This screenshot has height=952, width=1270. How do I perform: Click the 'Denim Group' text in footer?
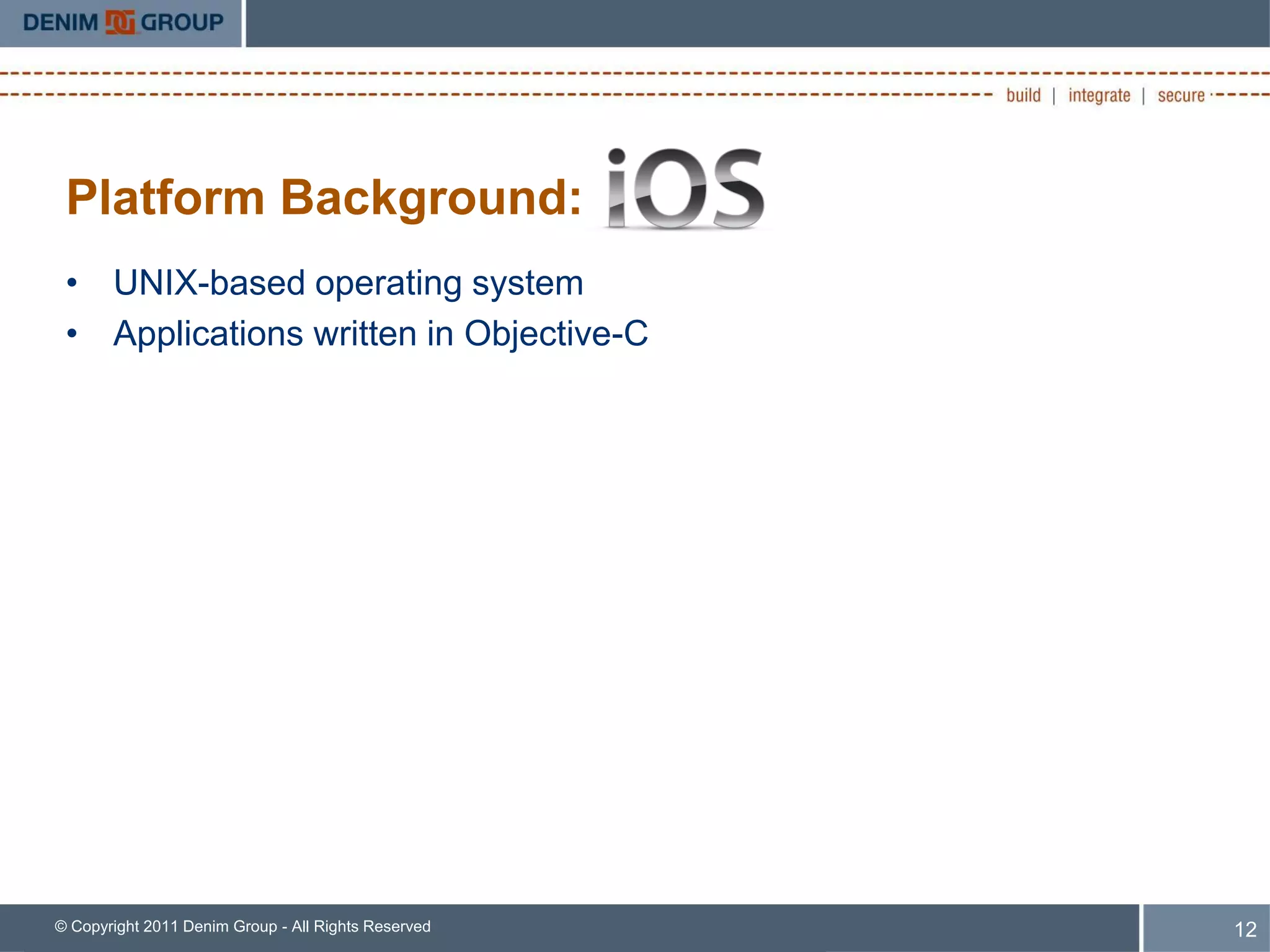229,926
